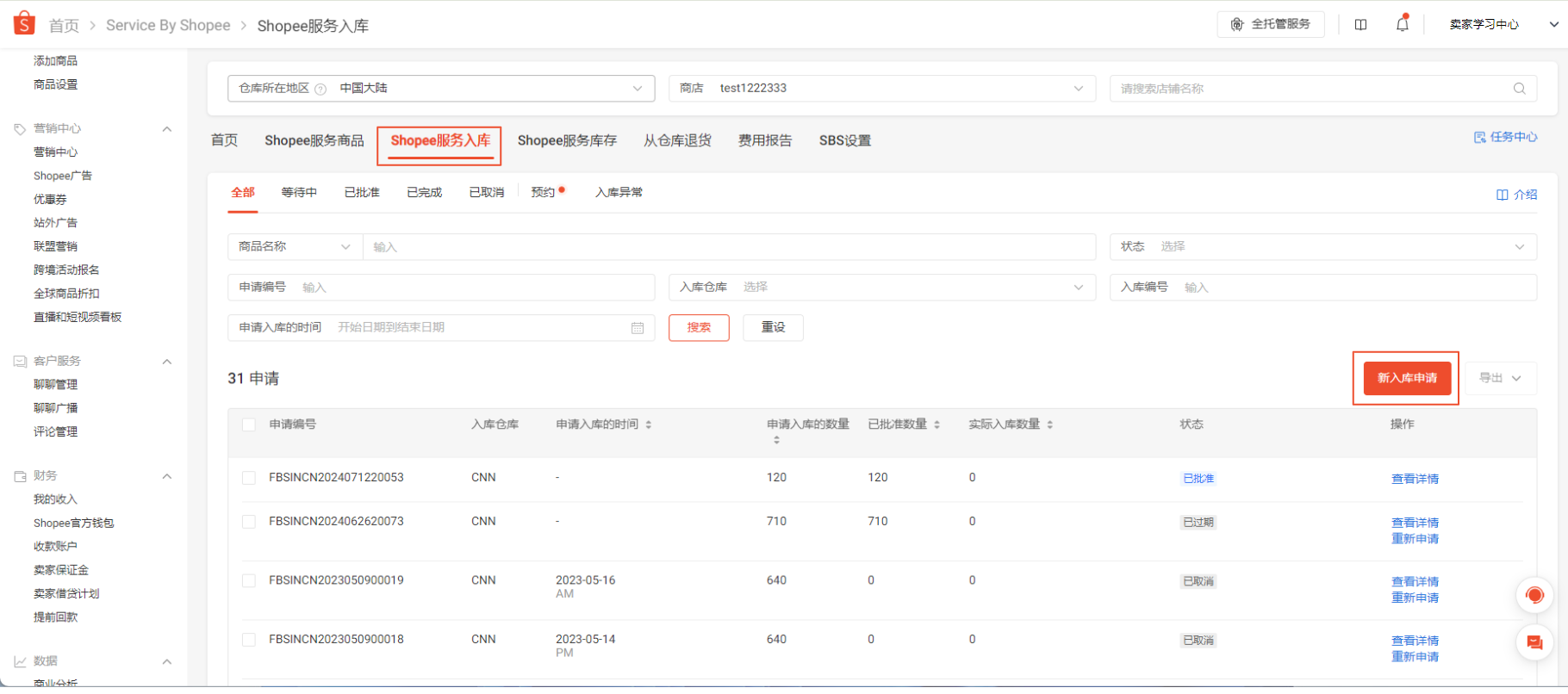
Task: Click the Shopee logo icon
Action: point(24,23)
